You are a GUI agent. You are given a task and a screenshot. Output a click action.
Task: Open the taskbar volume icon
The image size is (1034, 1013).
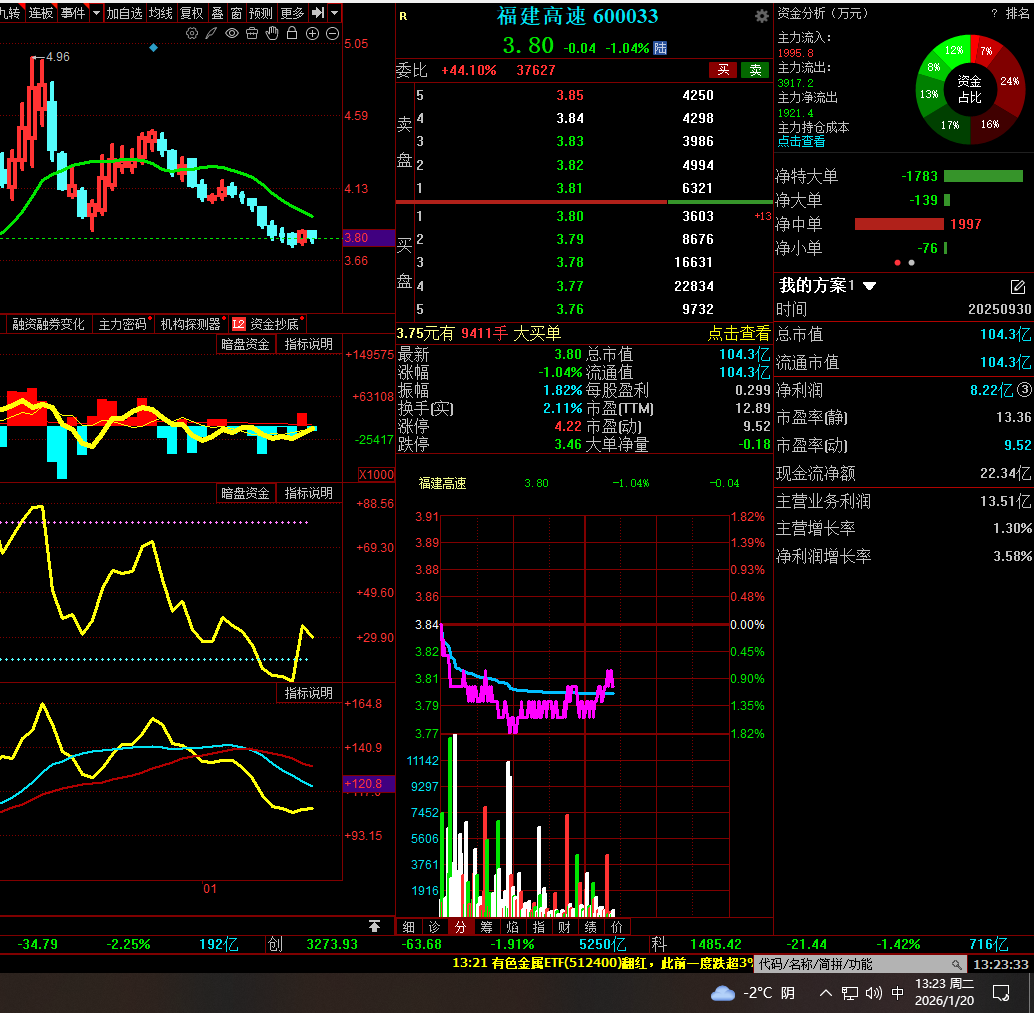pyautogui.click(x=874, y=993)
